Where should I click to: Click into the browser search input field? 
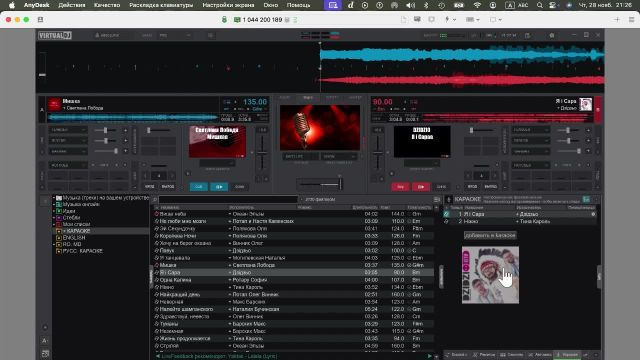pyautogui.click(x=228, y=200)
